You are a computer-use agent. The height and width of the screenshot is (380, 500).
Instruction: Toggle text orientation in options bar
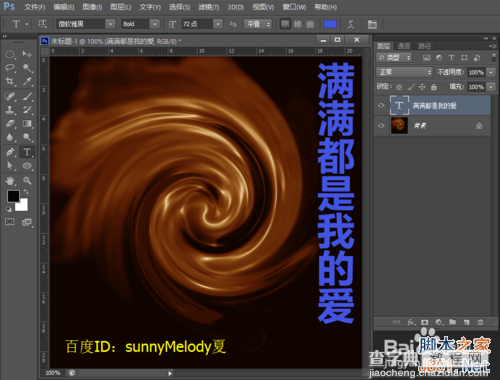point(42,24)
